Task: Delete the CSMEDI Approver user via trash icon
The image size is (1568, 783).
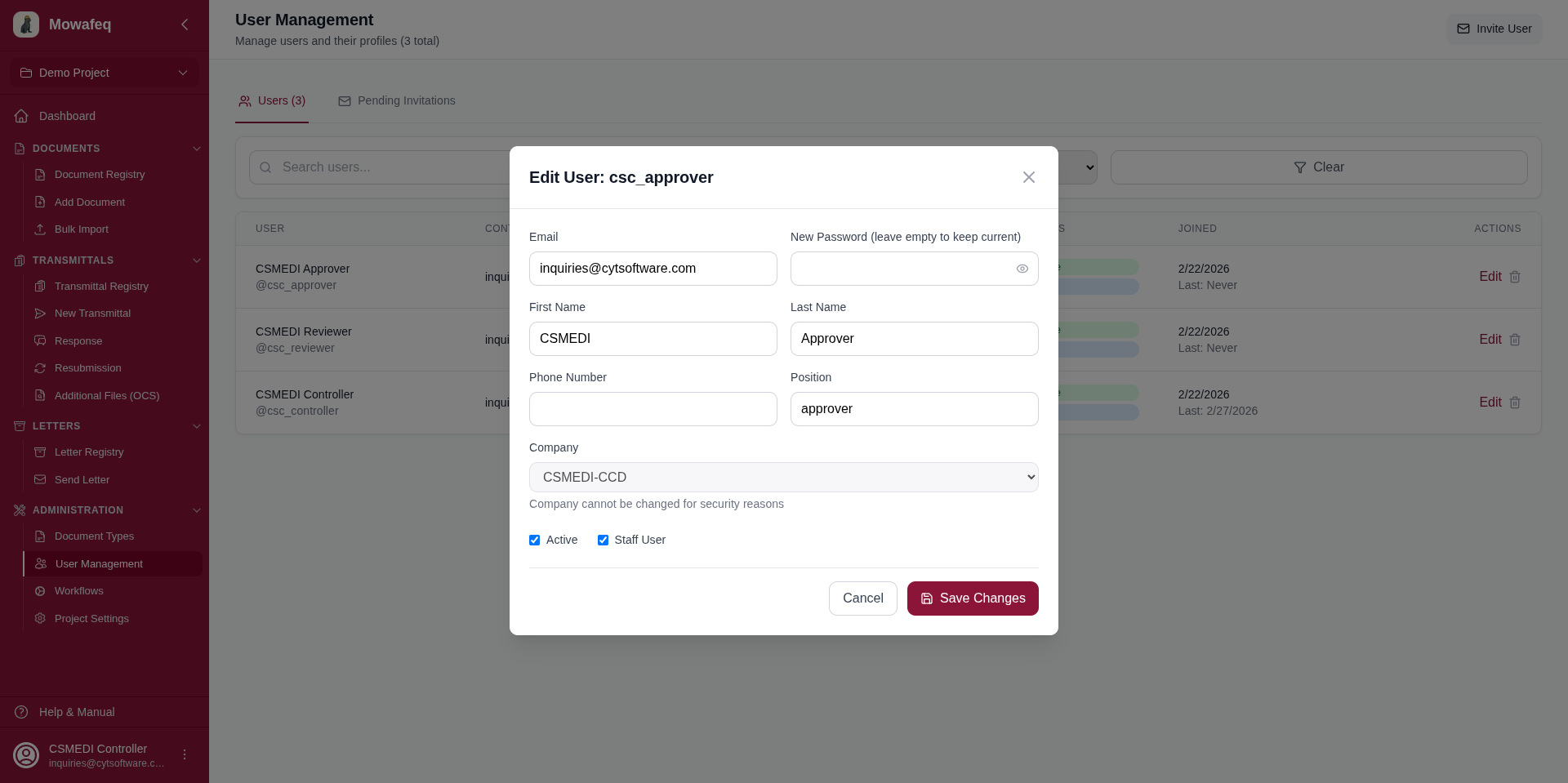Action: pyautogui.click(x=1516, y=277)
